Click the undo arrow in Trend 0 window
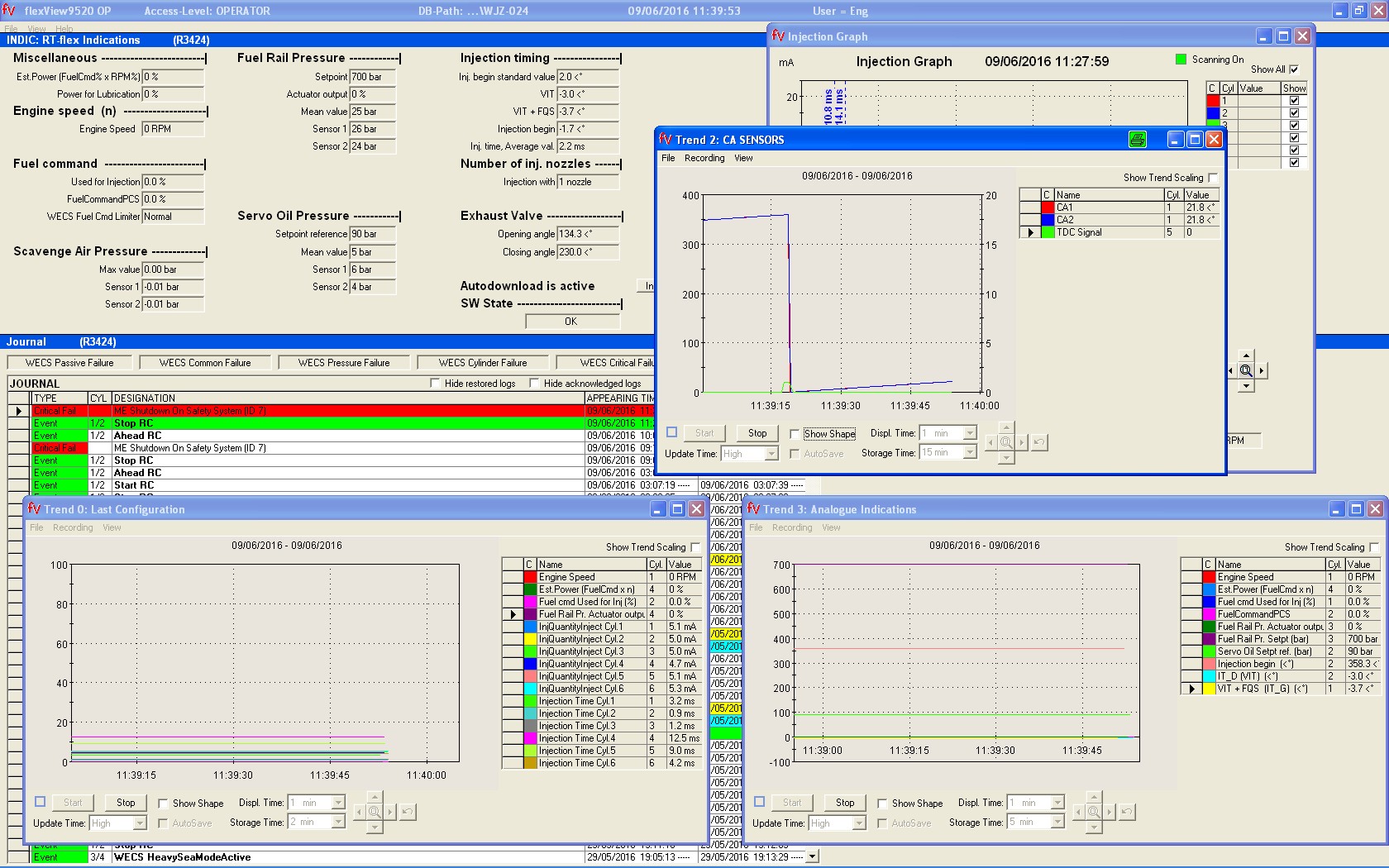Screen dimensions: 1389x868 [408, 812]
